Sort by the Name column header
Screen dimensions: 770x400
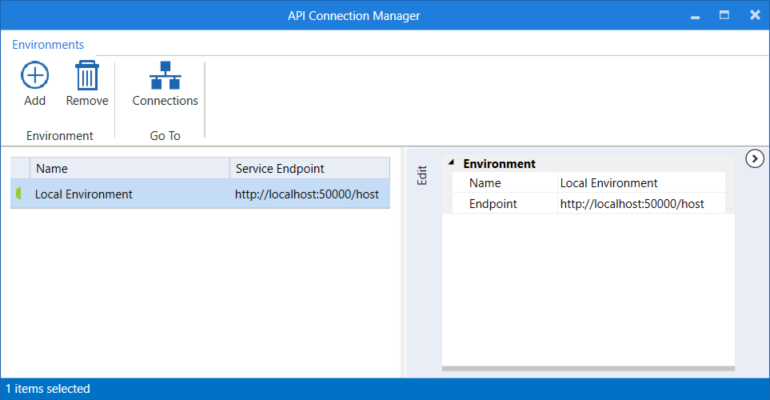130,169
